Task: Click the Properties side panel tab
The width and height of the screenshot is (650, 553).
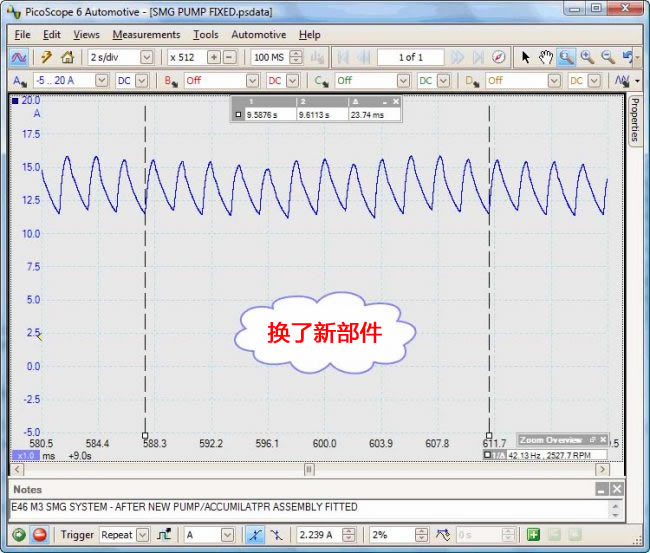Action: coord(634,120)
